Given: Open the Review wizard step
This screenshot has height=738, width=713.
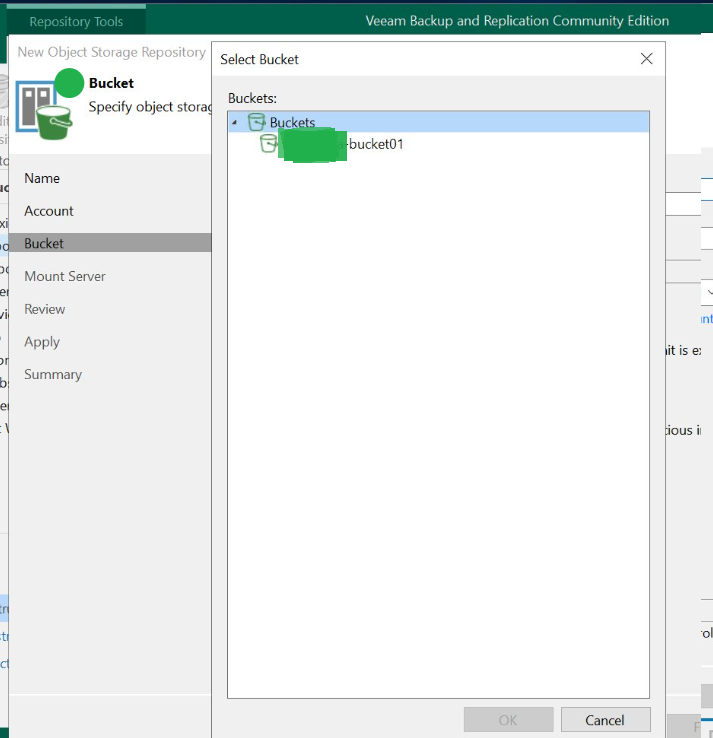Looking at the screenshot, I should pyautogui.click(x=45, y=309).
